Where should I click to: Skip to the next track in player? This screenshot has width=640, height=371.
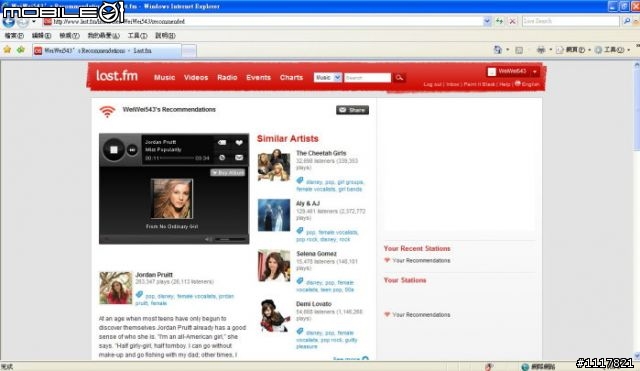[132, 150]
